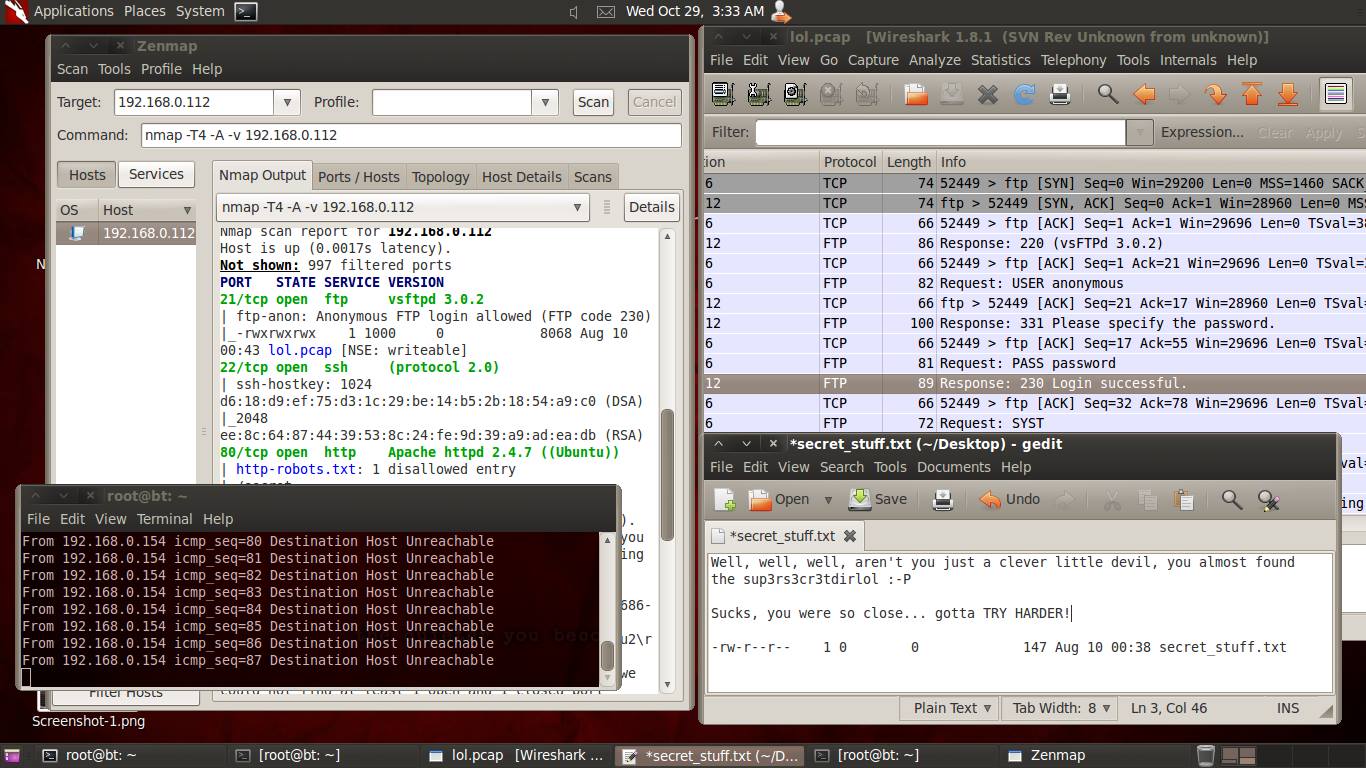
Task: Click Expression... button beside filter
Action: pyautogui.click(x=1202, y=132)
